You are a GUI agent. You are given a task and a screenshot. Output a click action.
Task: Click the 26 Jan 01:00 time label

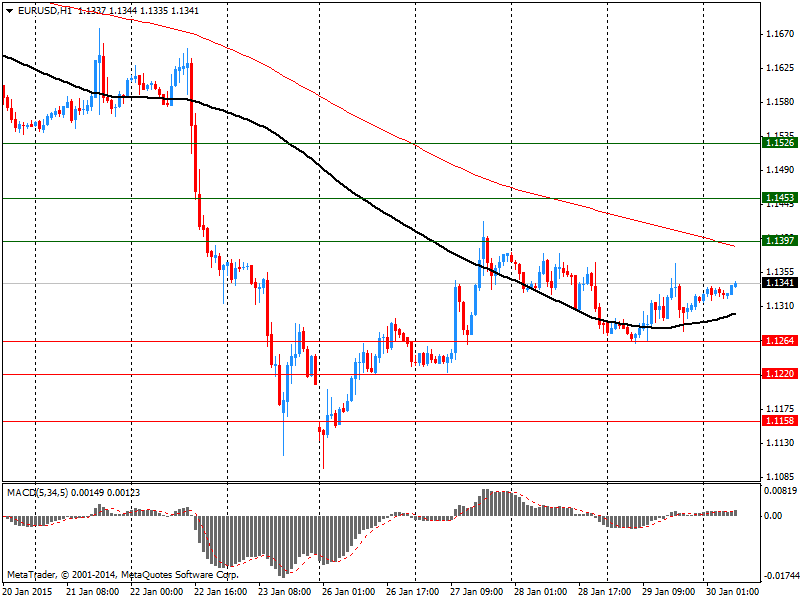click(348, 592)
